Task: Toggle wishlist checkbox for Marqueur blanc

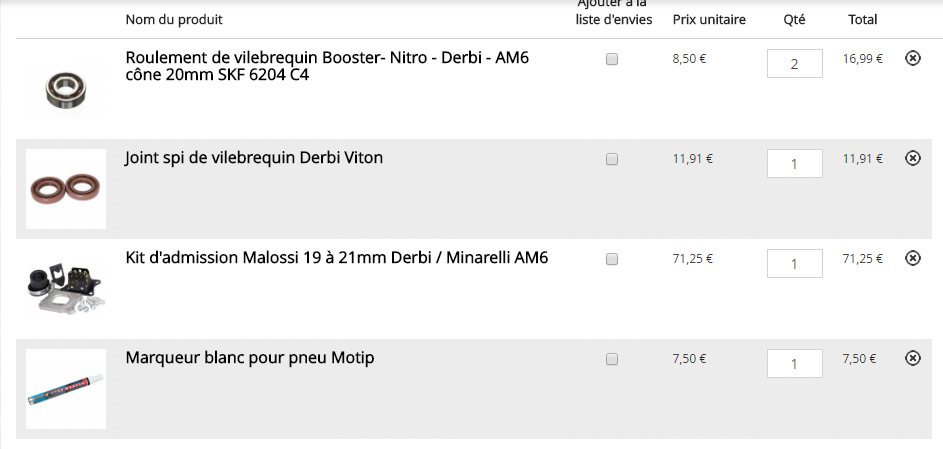Action: (x=612, y=359)
